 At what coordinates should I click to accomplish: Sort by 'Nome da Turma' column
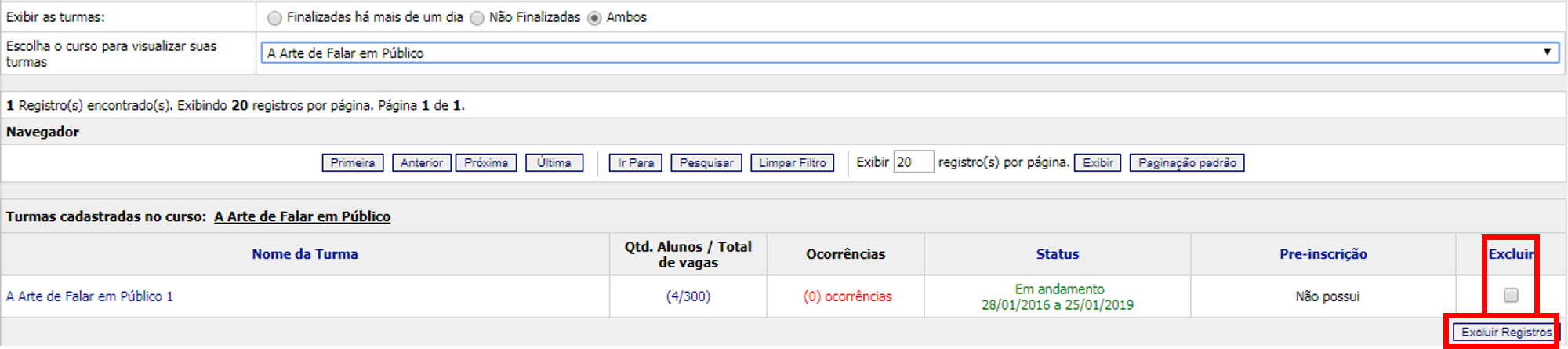(x=304, y=254)
